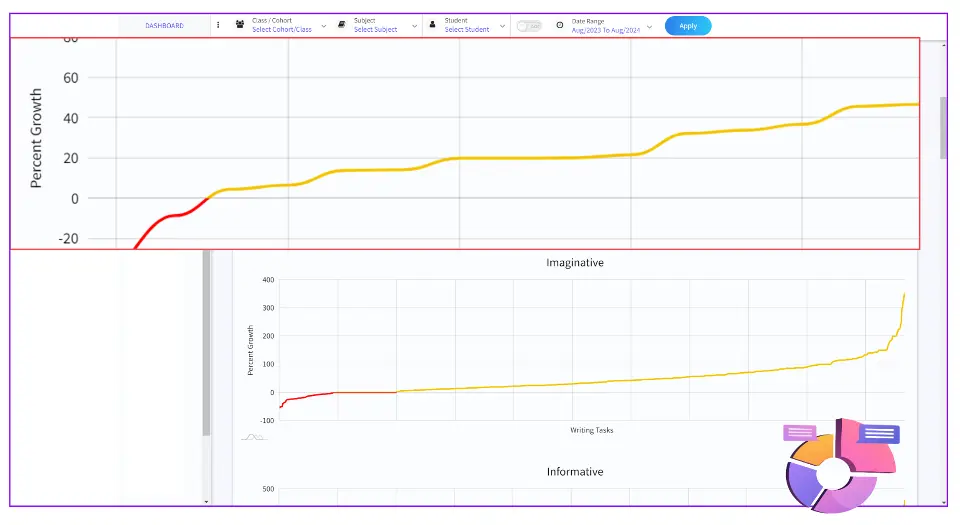
Task: Click the Select Subject link text
Action: pos(375,30)
